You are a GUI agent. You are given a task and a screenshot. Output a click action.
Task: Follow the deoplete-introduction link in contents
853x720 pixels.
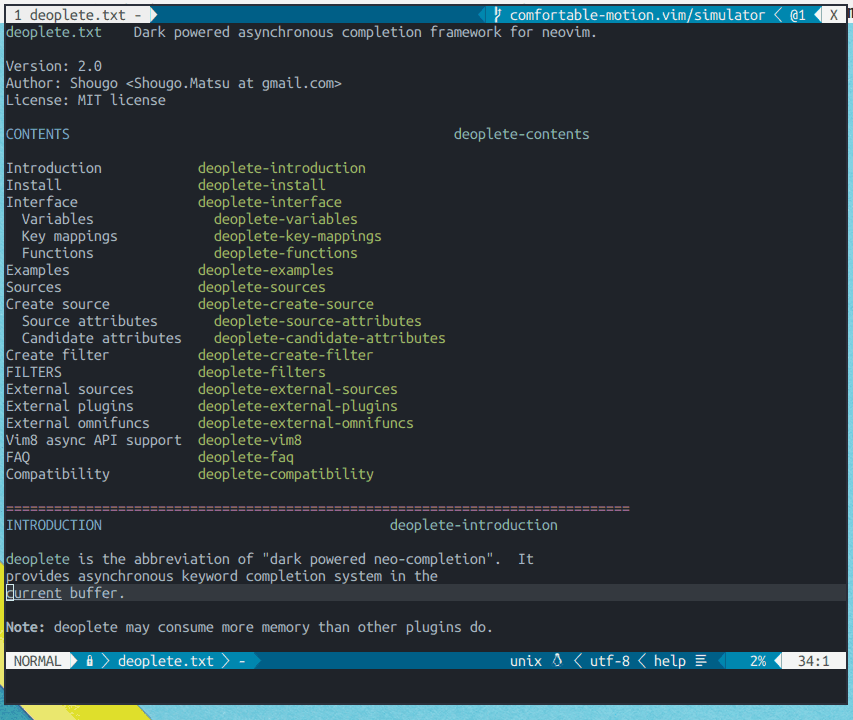(x=282, y=168)
